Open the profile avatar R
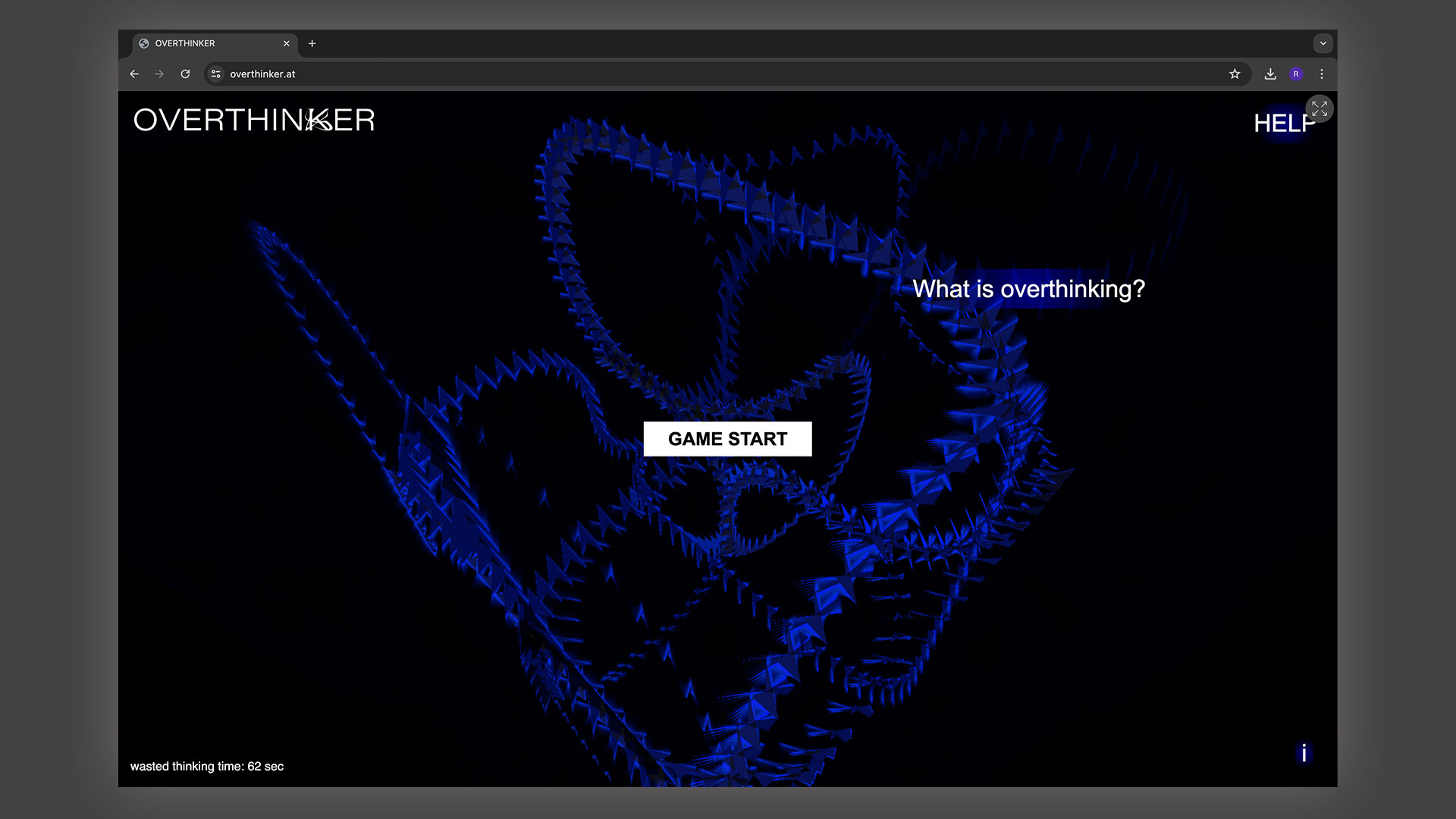Image resolution: width=1456 pixels, height=819 pixels. [x=1296, y=74]
